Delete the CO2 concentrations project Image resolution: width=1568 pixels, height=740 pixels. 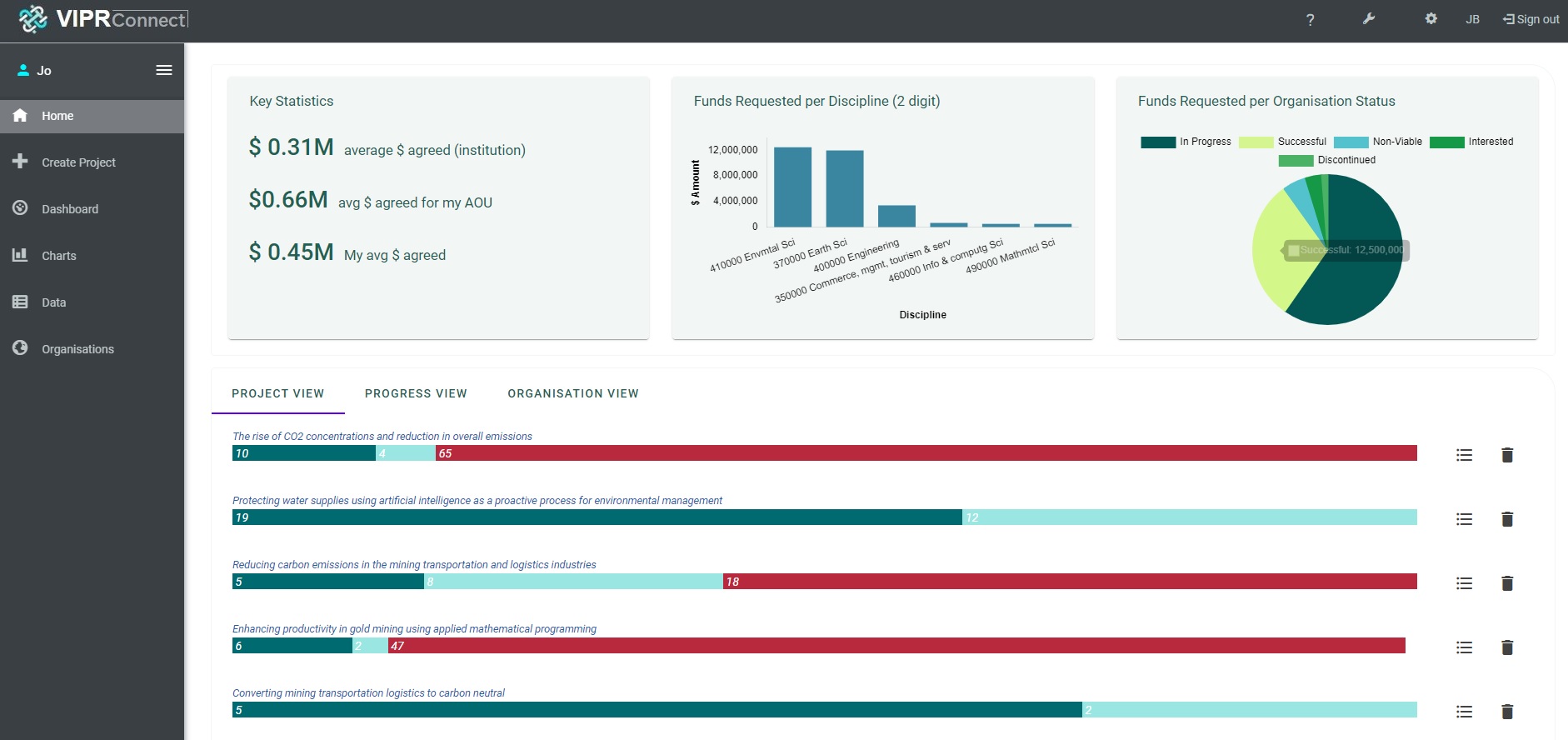1506,455
